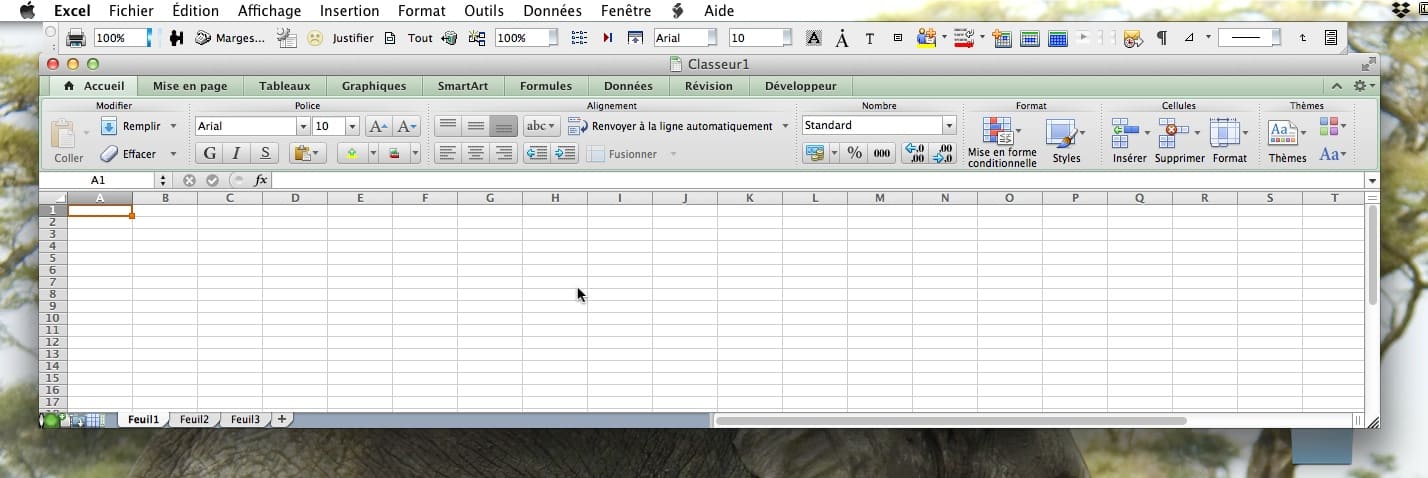Switch to the Formules ribbon tab

coord(546,86)
